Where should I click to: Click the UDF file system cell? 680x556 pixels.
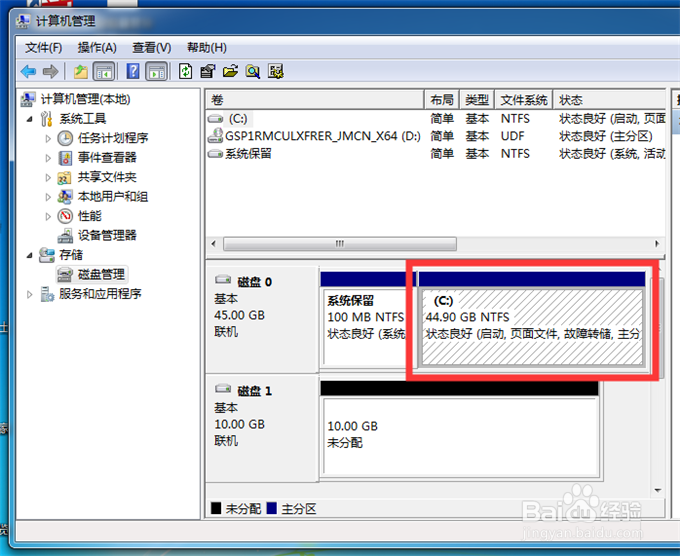point(513,136)
